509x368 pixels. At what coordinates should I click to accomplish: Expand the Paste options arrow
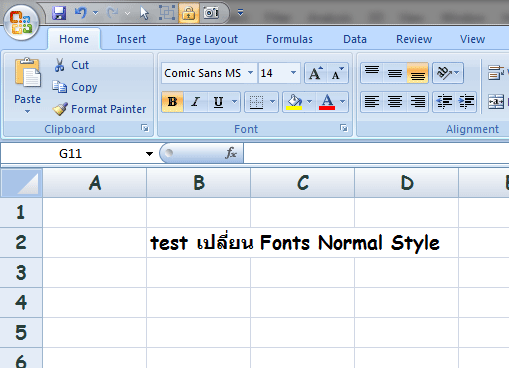pos(28,111)
